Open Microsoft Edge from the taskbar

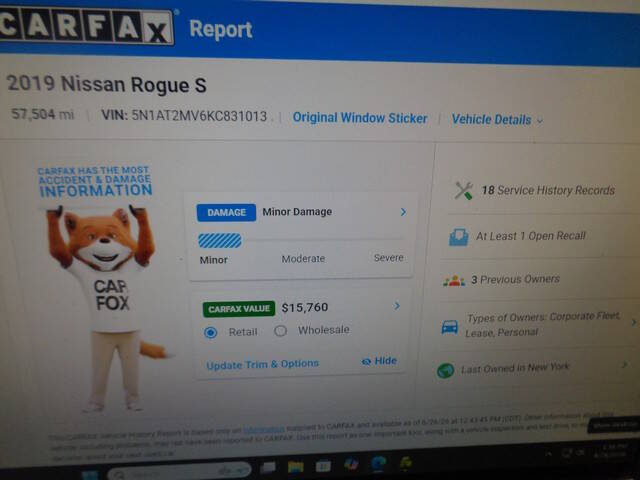379,463
